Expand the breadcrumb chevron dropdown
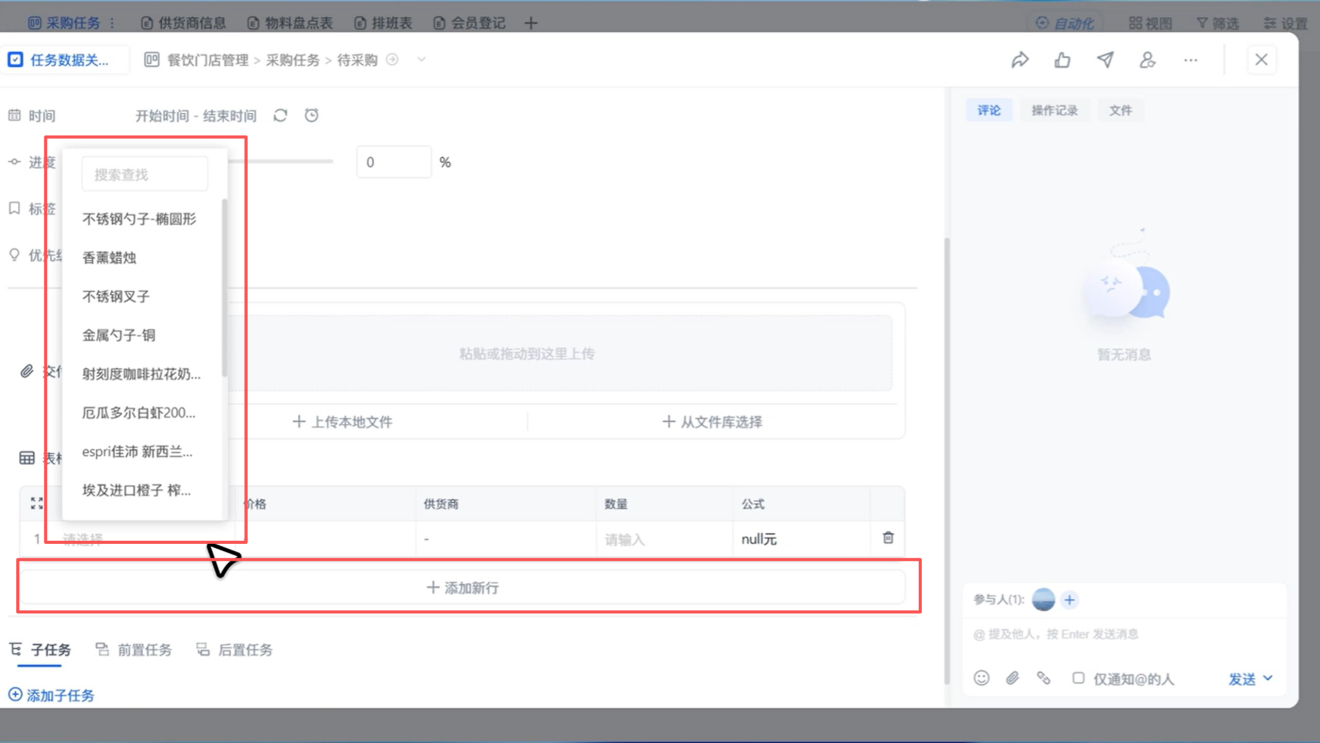The image size is (1320, 743). [x=421, y=60]
